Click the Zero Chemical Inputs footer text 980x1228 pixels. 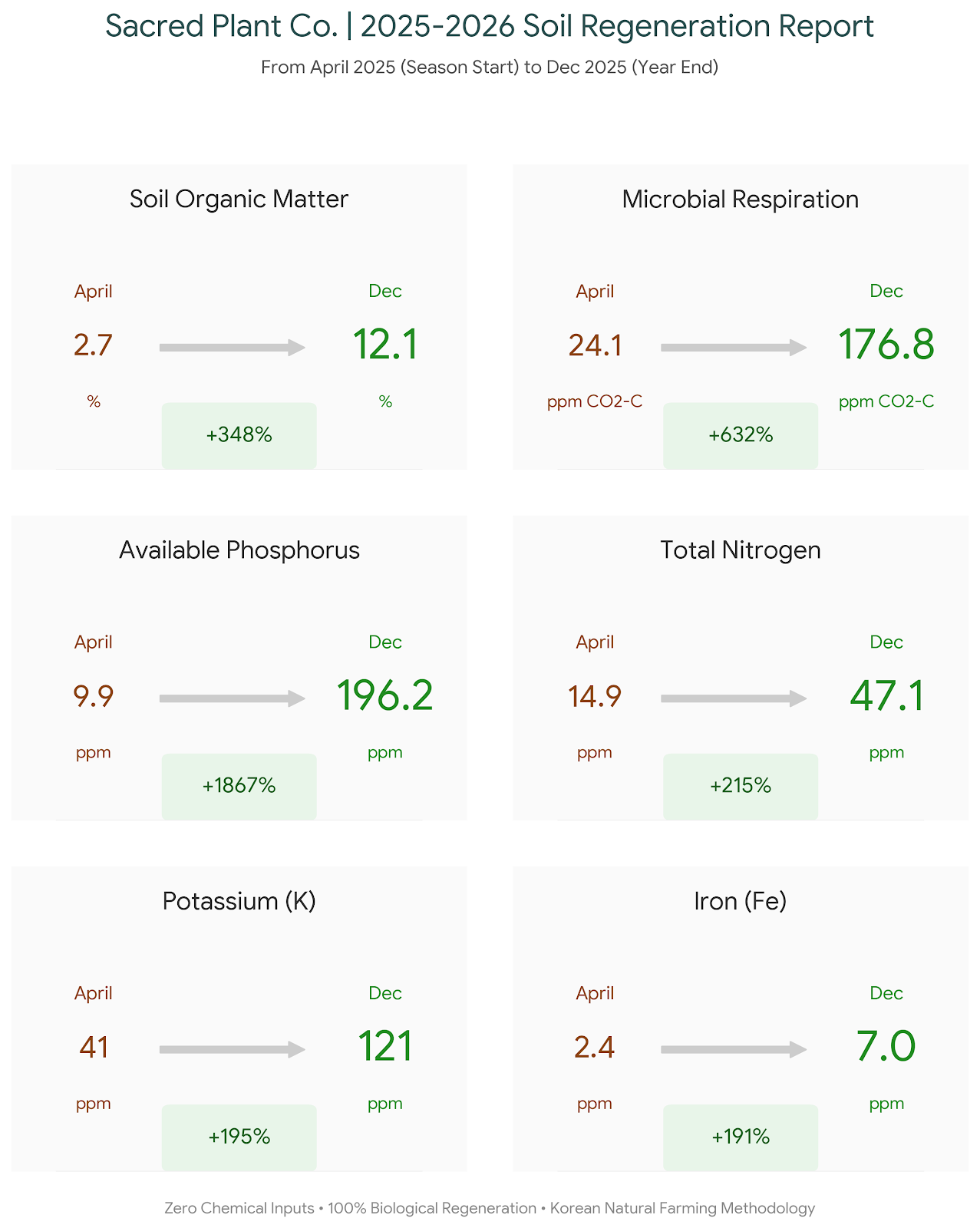pyautogui.click(x=490, y=1208)
